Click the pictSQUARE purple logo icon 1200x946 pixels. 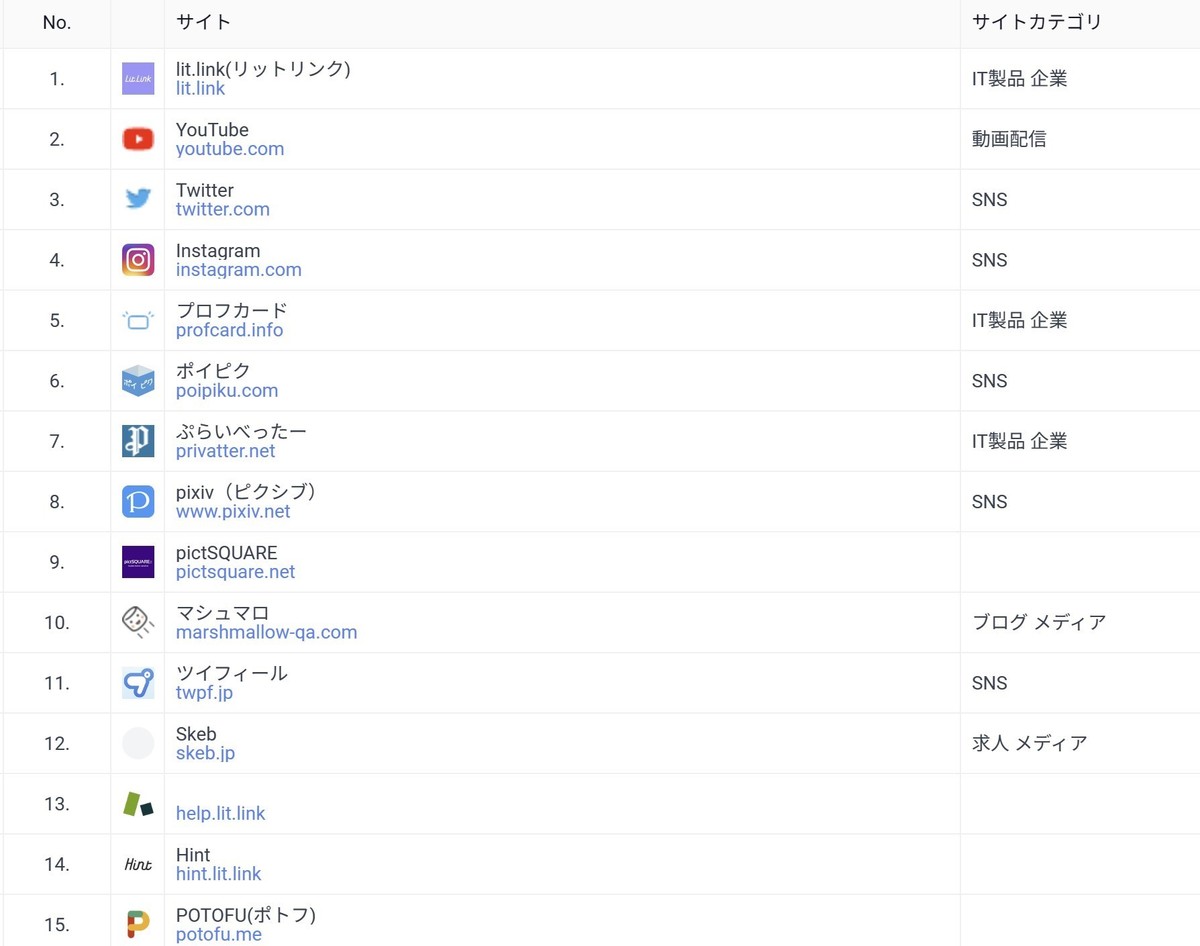click(138, 562)
